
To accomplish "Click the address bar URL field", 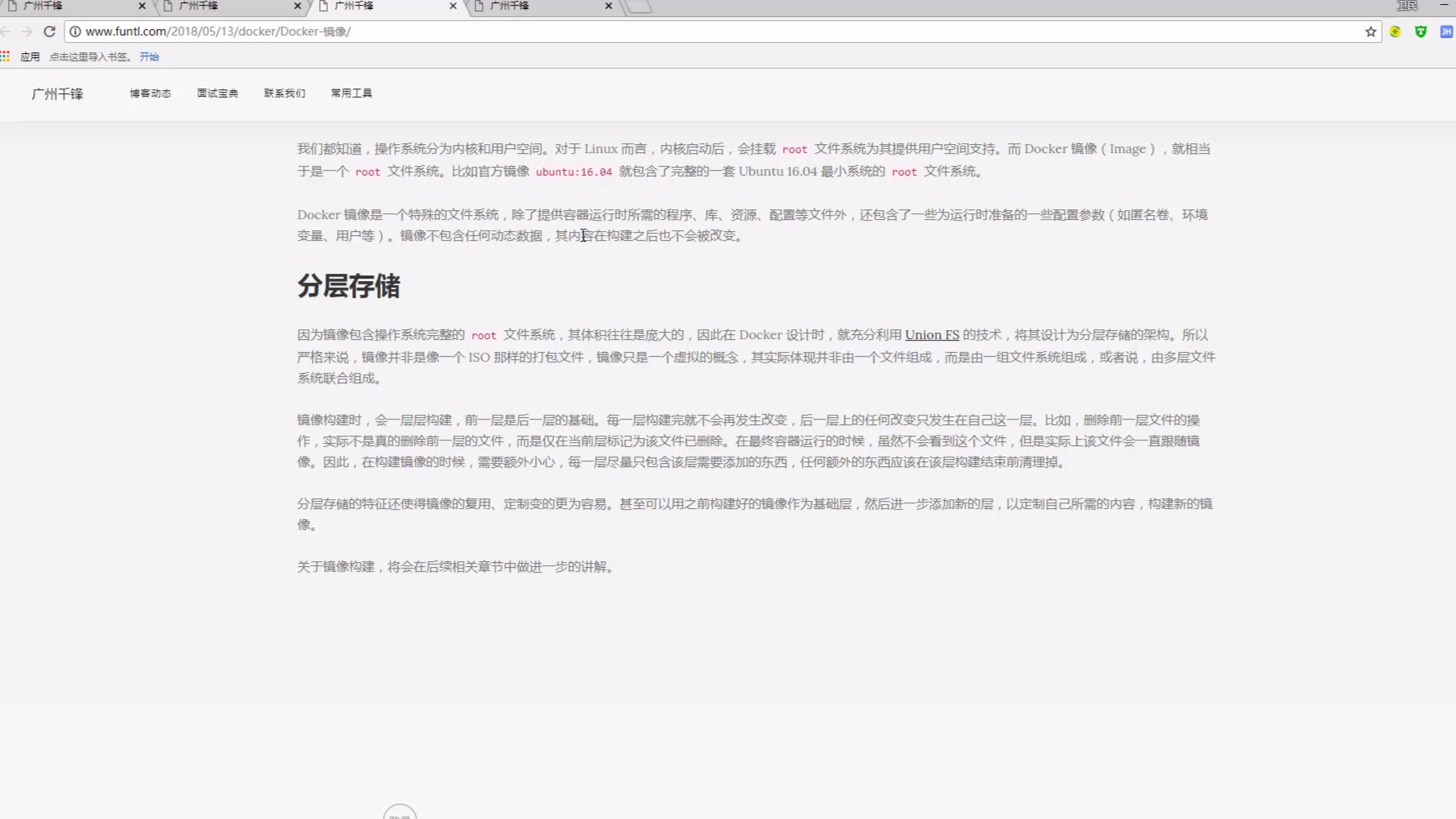I will [x=645, y=31].
